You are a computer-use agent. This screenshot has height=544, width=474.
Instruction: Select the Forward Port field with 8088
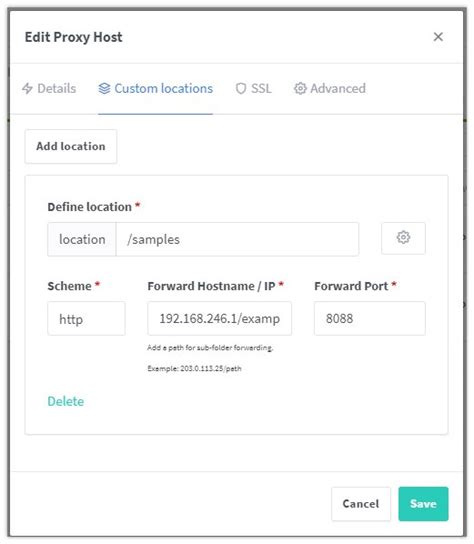click(x=370, y=318)
